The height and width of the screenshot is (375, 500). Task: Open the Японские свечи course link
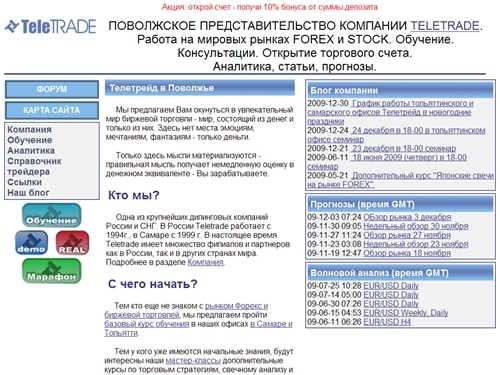pyautogui.click(x=400, y=180)
